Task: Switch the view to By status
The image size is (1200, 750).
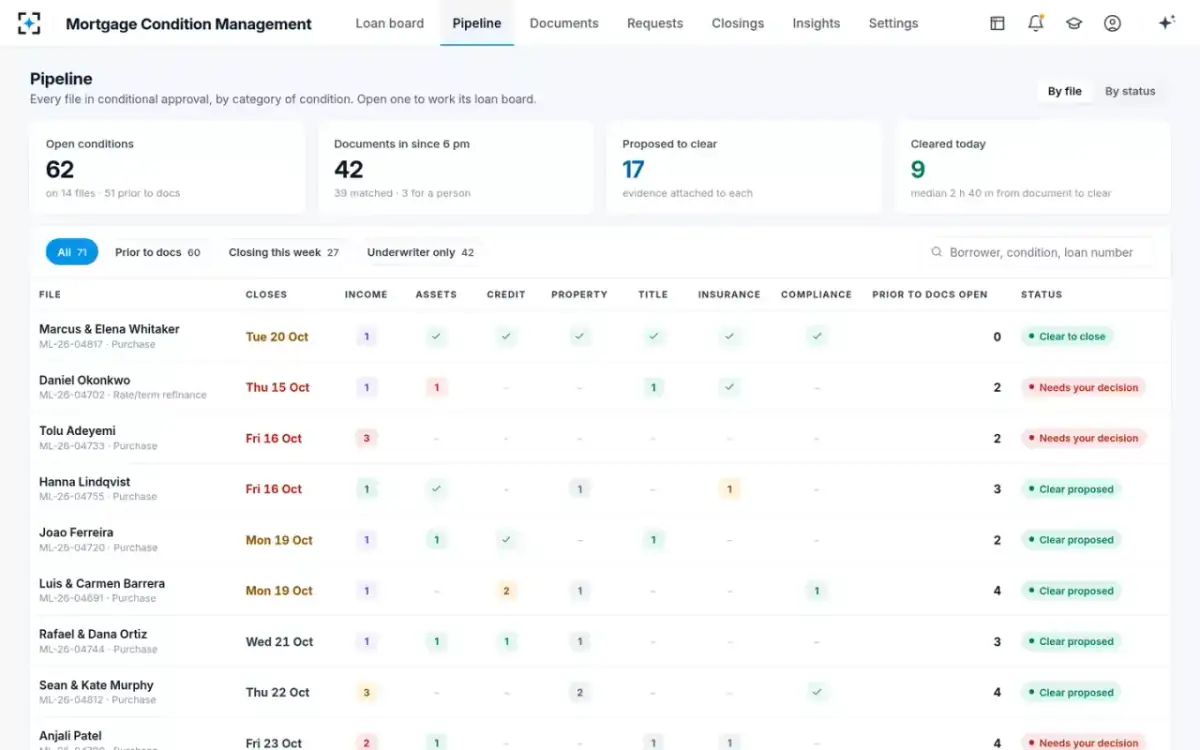Action: tap(1130, 91)
